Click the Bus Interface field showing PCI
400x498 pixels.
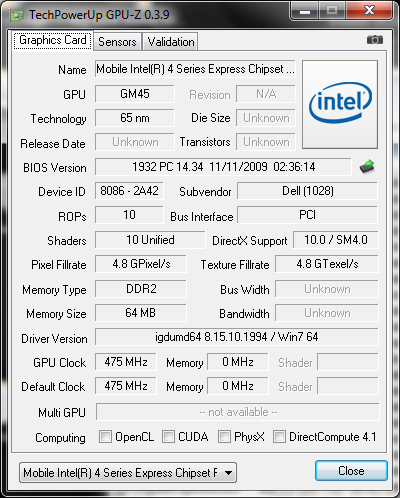point(307,215)
